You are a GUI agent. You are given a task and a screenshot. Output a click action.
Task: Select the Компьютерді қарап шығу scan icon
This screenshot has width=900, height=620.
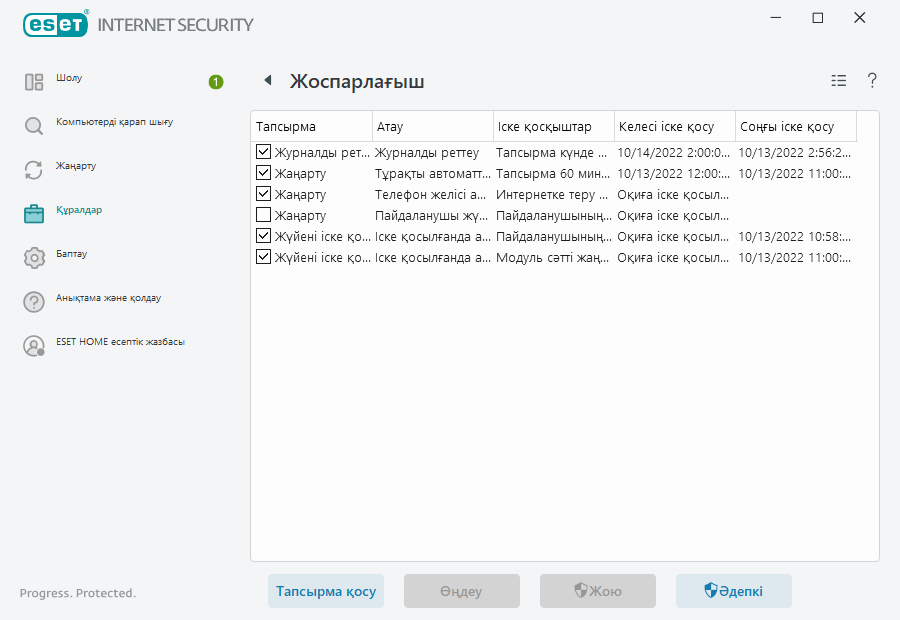pyautogui.click(x=33, y=122)
